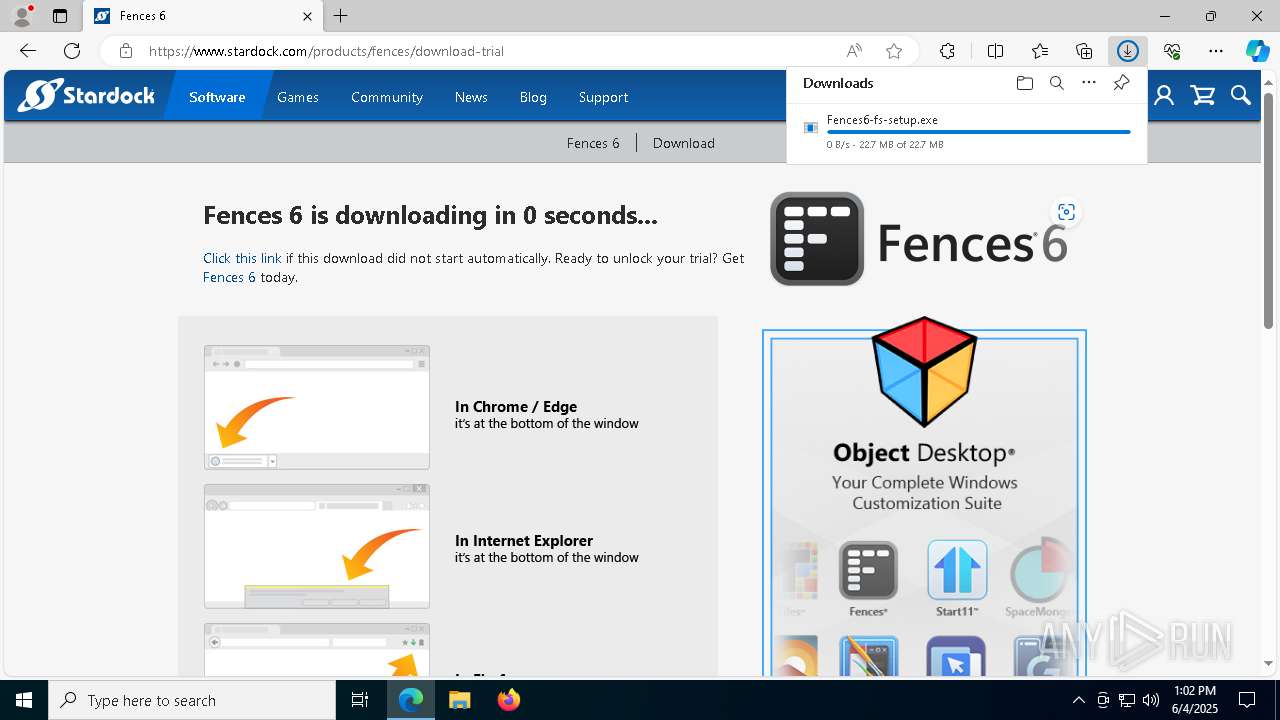Image resolution: width=1280 pixels, height=720 pixels.
Task: Toggle the Downloads toolbar button
Action: click(x=1128, y=51)
